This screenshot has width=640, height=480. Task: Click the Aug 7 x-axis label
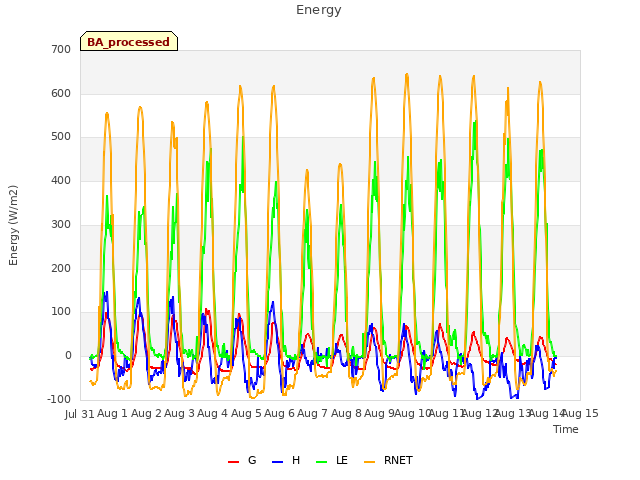(312, 413)
